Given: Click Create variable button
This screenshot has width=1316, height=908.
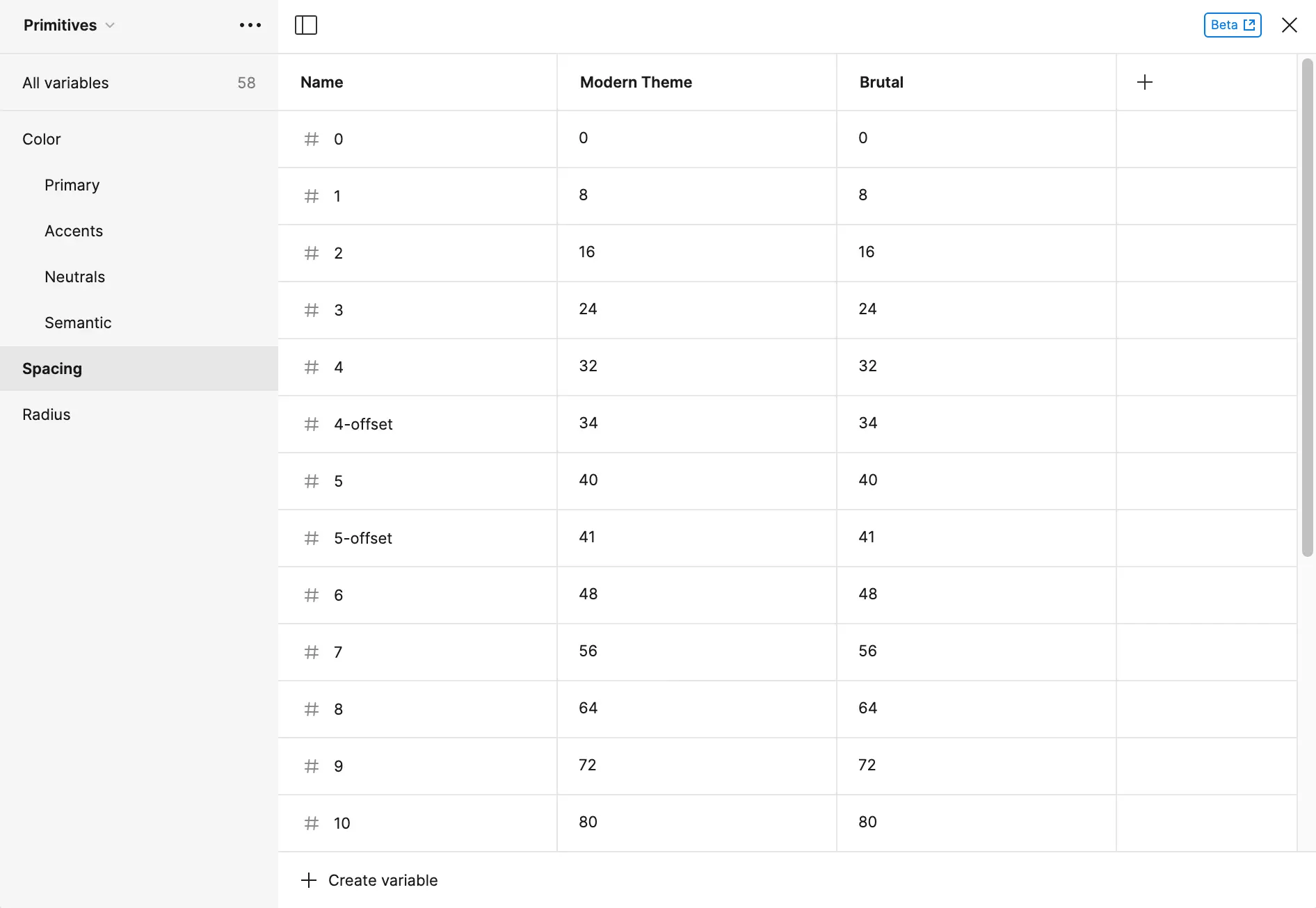Looking at the screenshot, I should [x=369, y=880].
